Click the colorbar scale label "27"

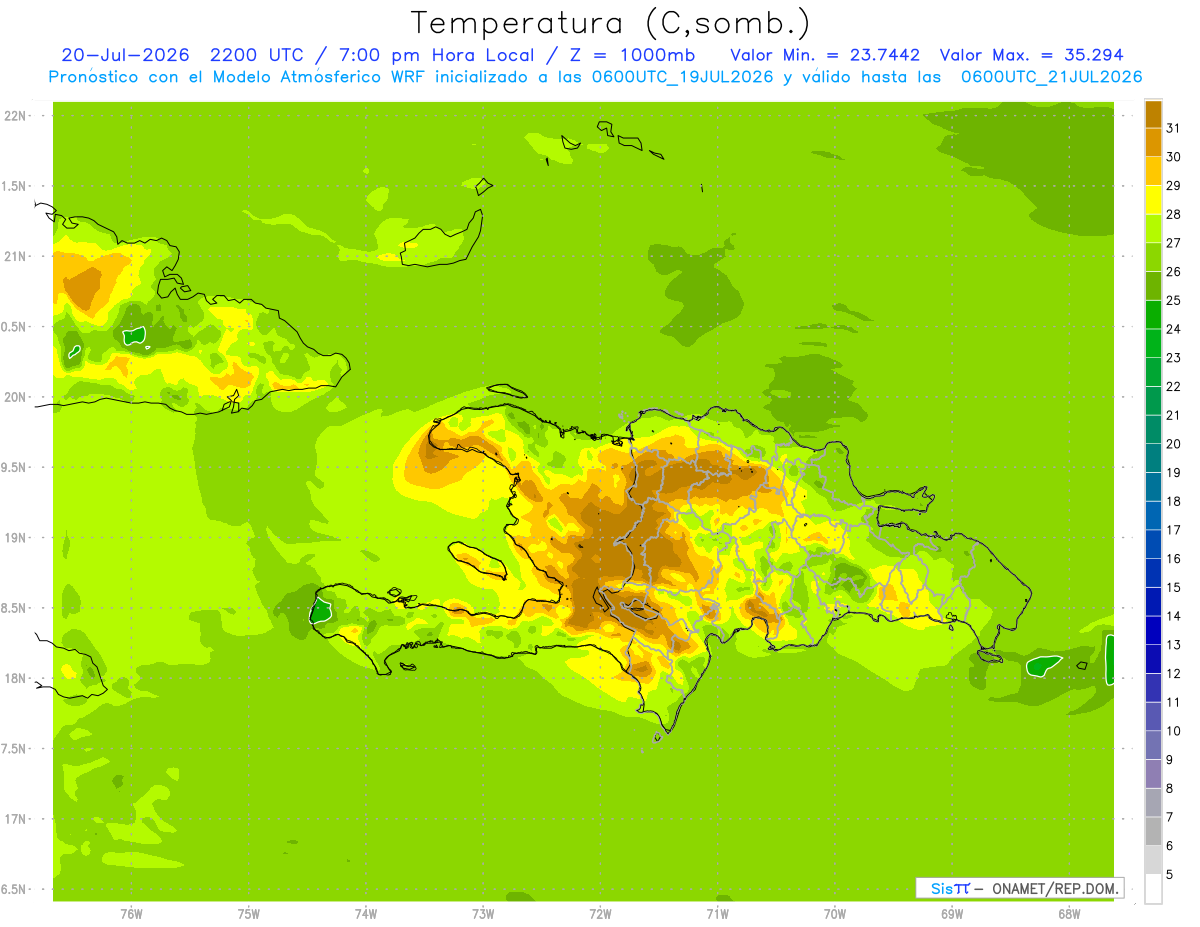(1174, 242)
